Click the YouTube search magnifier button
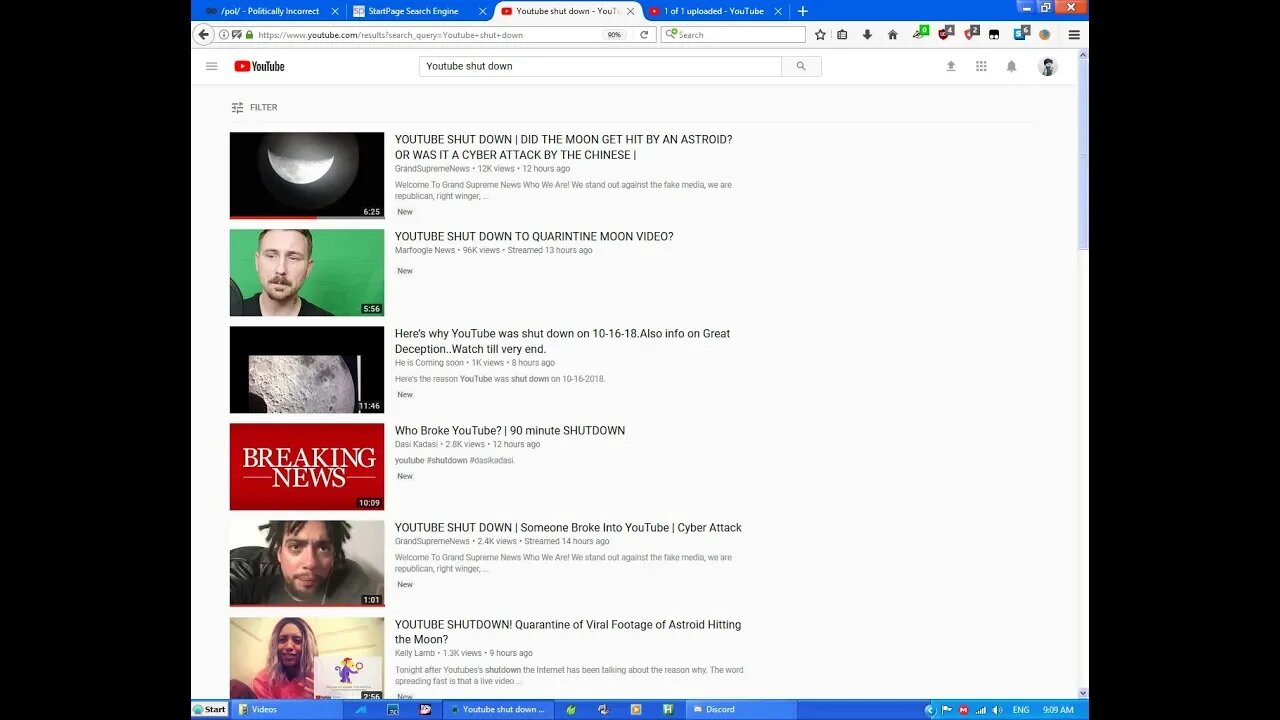1280x720 pixels. (x=801, y=66)
